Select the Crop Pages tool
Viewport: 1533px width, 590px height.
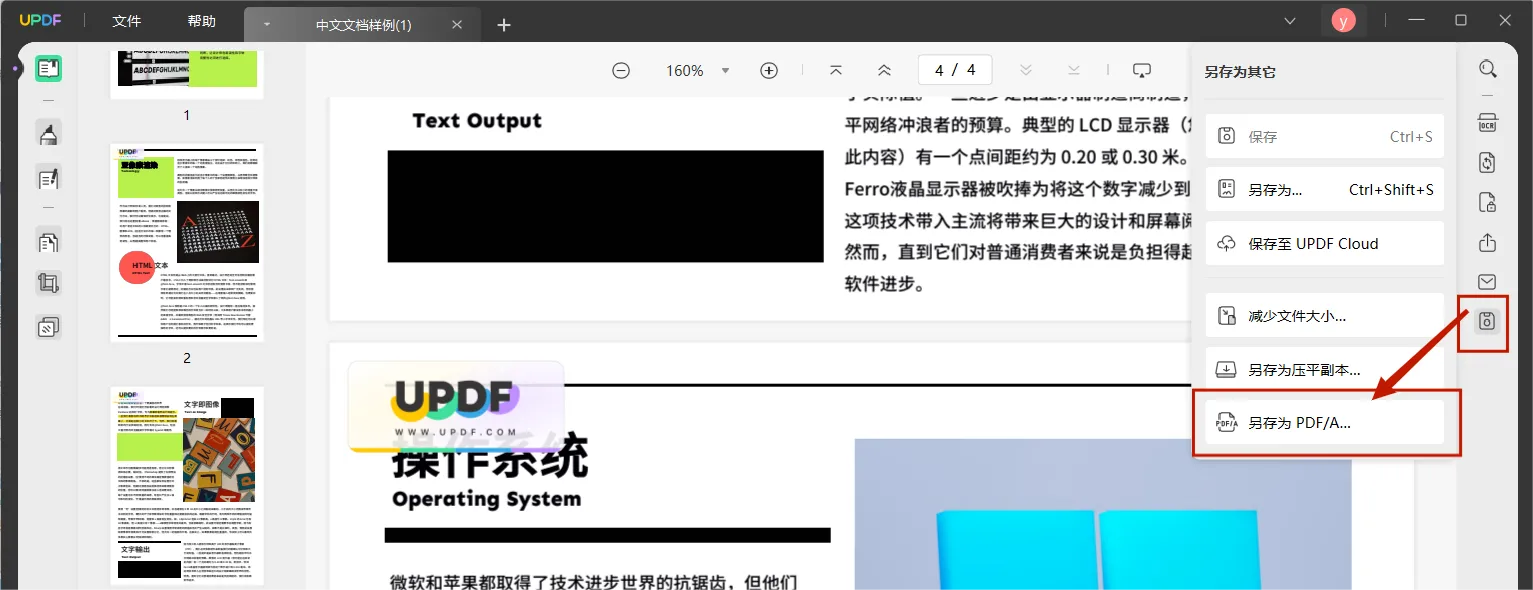pyautogui.click(x=48, y=284)
